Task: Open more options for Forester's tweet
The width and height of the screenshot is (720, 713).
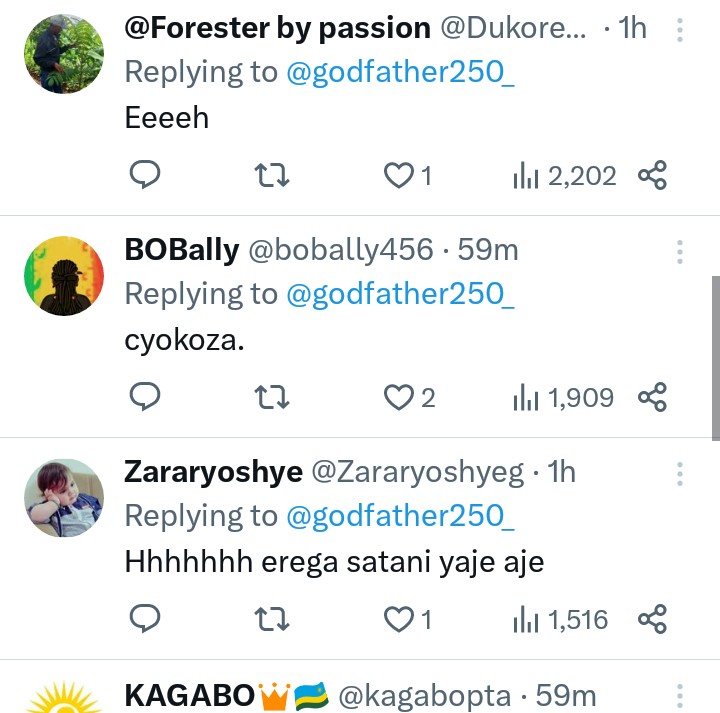Action: [x=680, y=30]
